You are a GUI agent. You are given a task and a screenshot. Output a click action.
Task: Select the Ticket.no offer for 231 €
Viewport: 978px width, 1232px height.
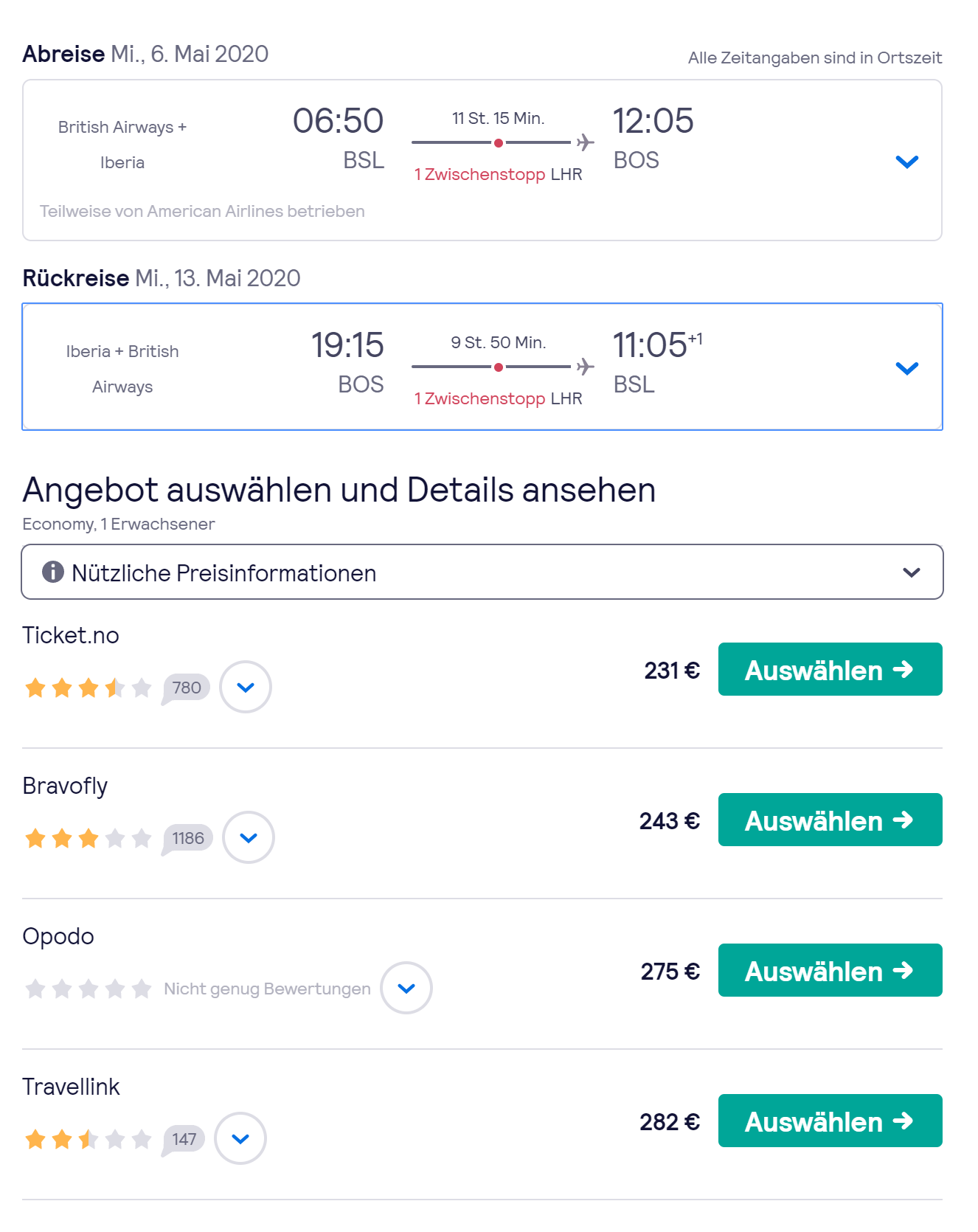(x=830, y=670)
